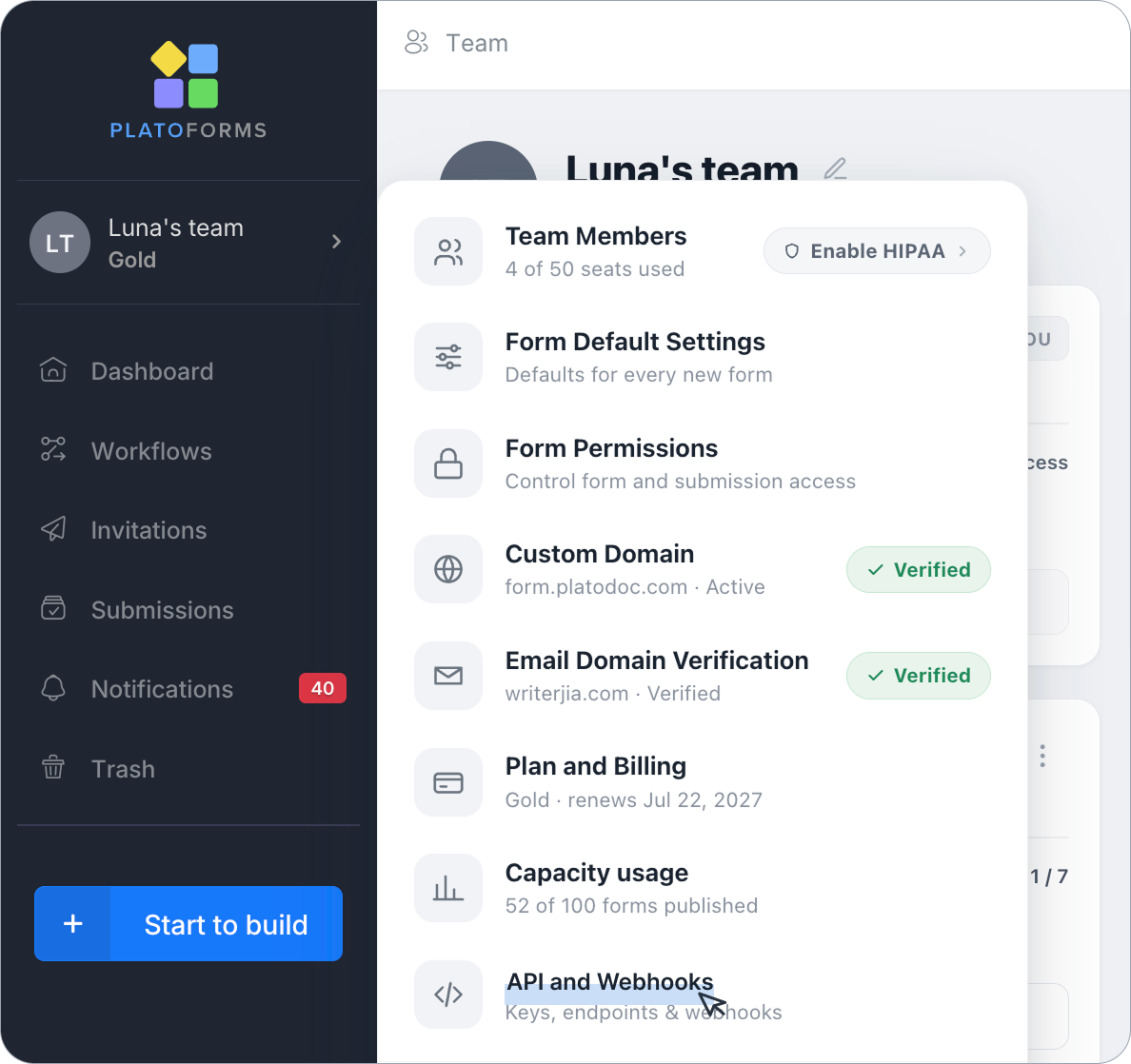Click 'Control form and submission access' text
1131x1064 pixels.
pyautogui.click(x=680, y=481)
